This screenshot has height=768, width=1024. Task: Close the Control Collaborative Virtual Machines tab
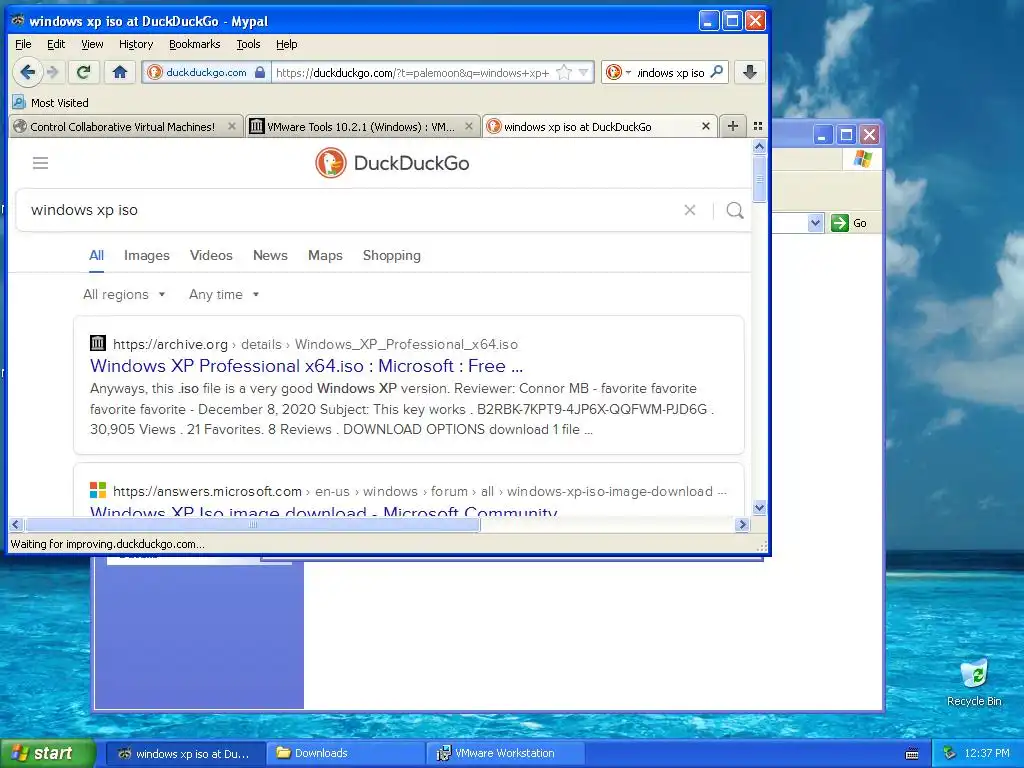point(231,126)
